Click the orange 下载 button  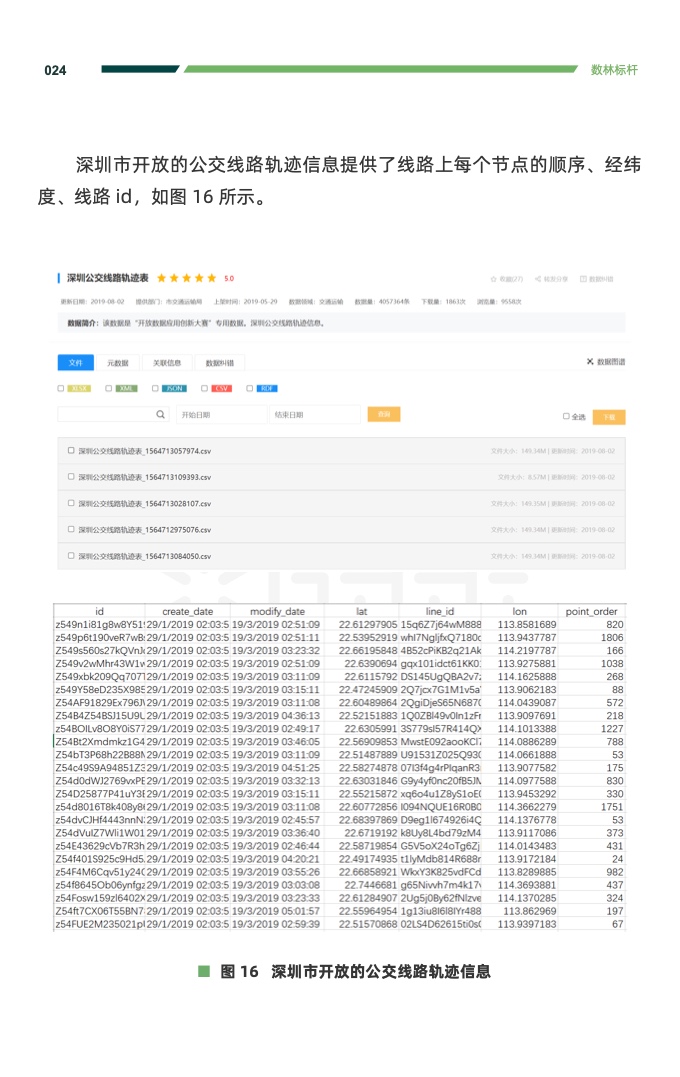pyautogui.click(x=609, y=417)
